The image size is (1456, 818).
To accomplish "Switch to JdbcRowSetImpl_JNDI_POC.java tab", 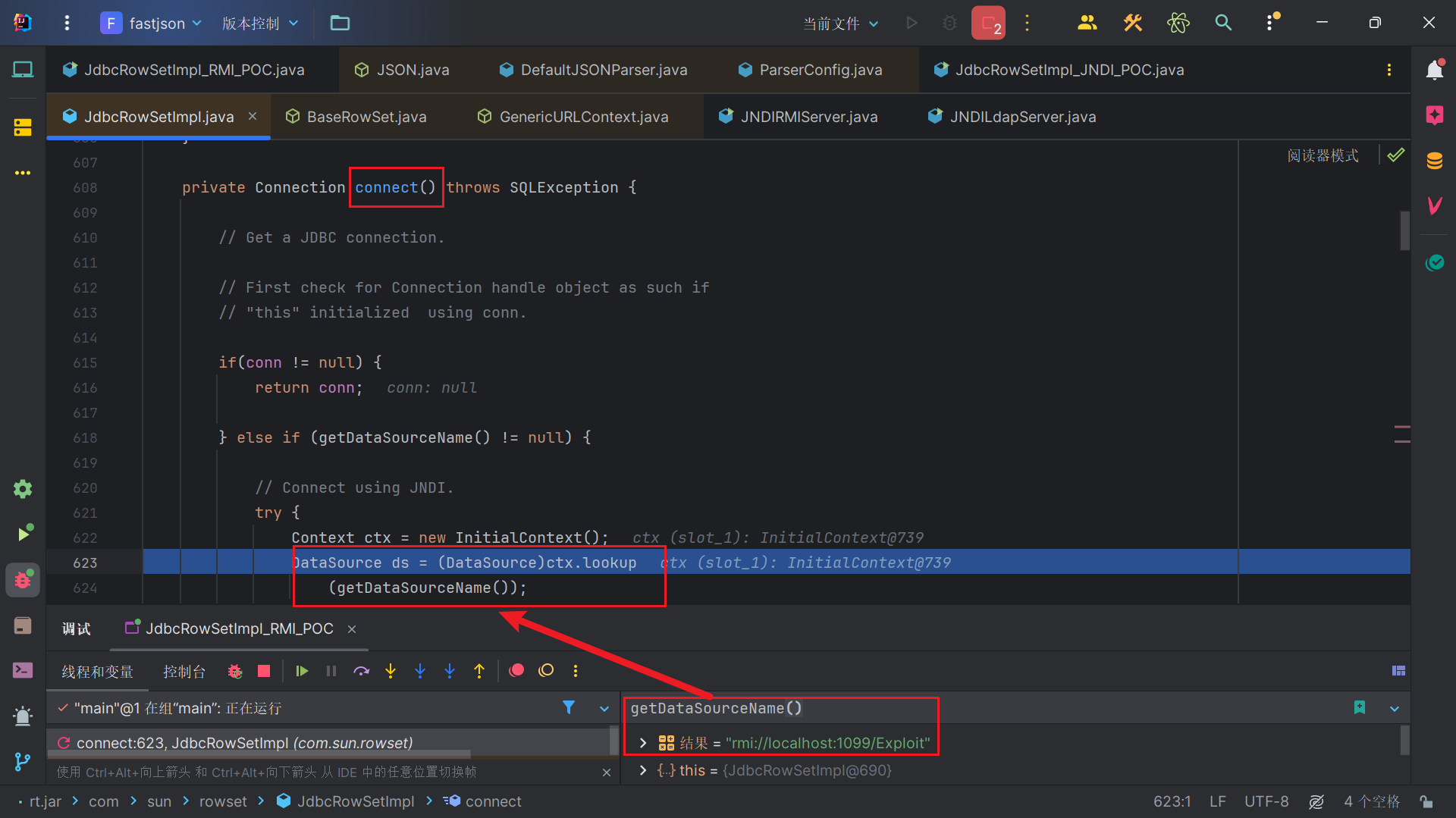I will (x=1059, y=70).
